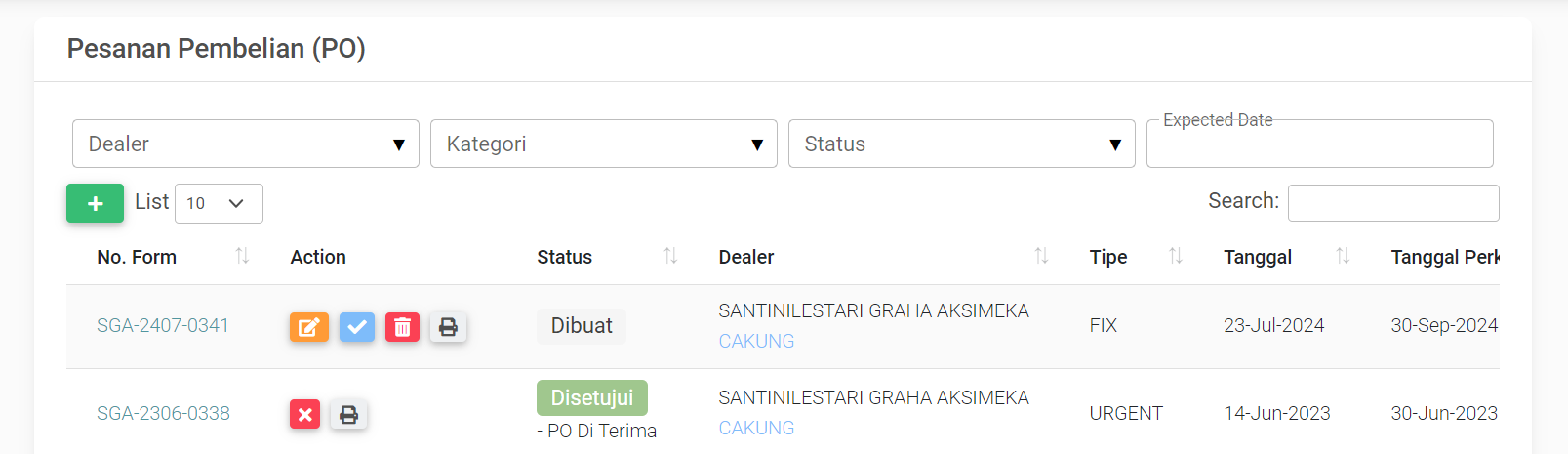Expand the Kategori filter dropdown
1568x454 pixels.
(x=603, y=144)
